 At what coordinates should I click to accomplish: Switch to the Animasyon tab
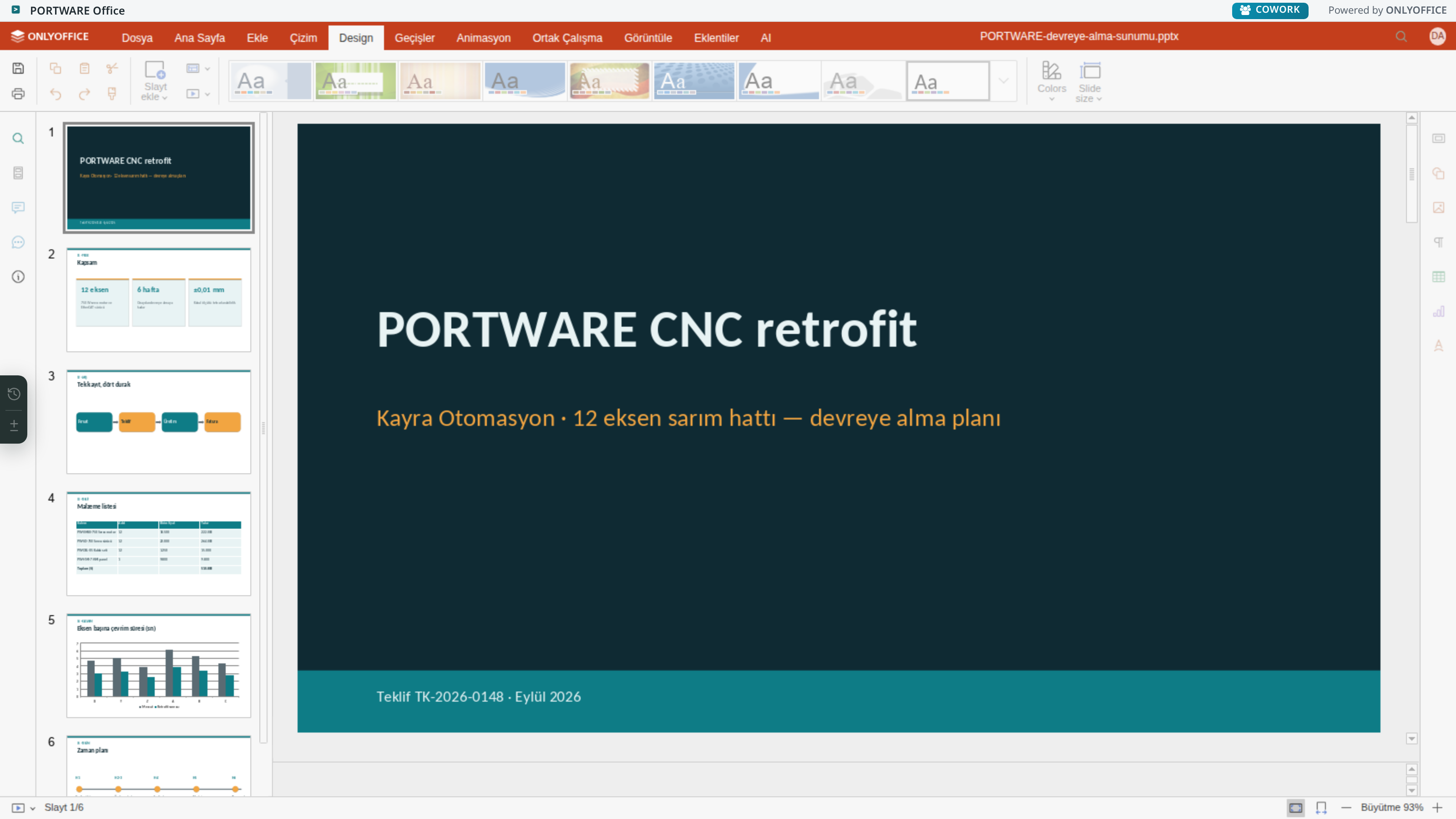pyautogui.click(x=483, y=38)
